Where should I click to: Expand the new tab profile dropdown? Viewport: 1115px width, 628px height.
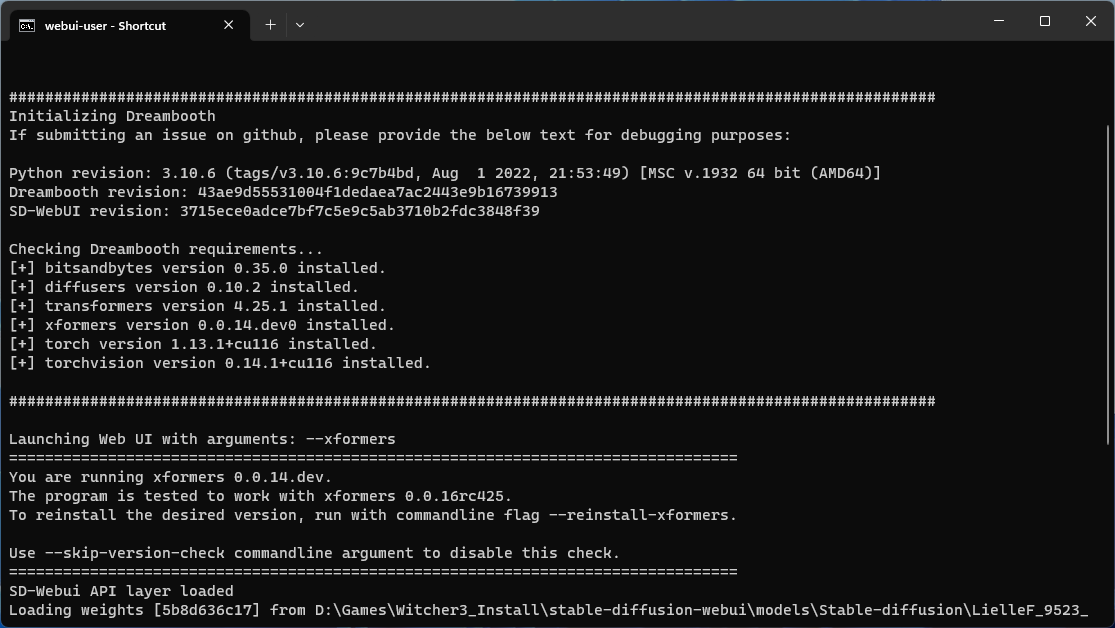click(x=299, y=25)
